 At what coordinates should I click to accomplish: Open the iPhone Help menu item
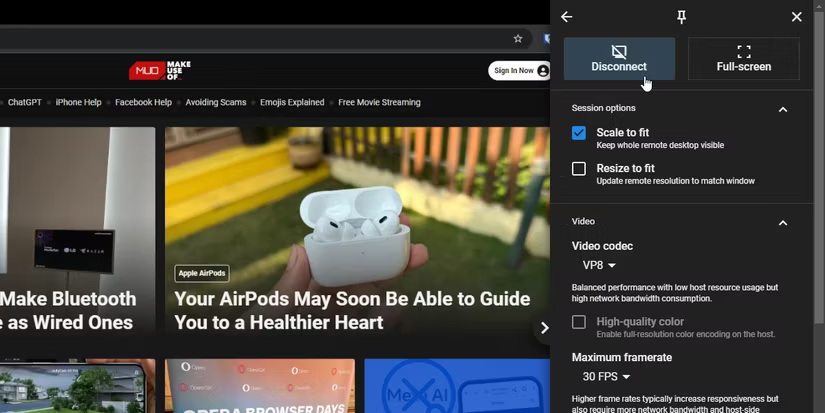(x=78, y=102)
